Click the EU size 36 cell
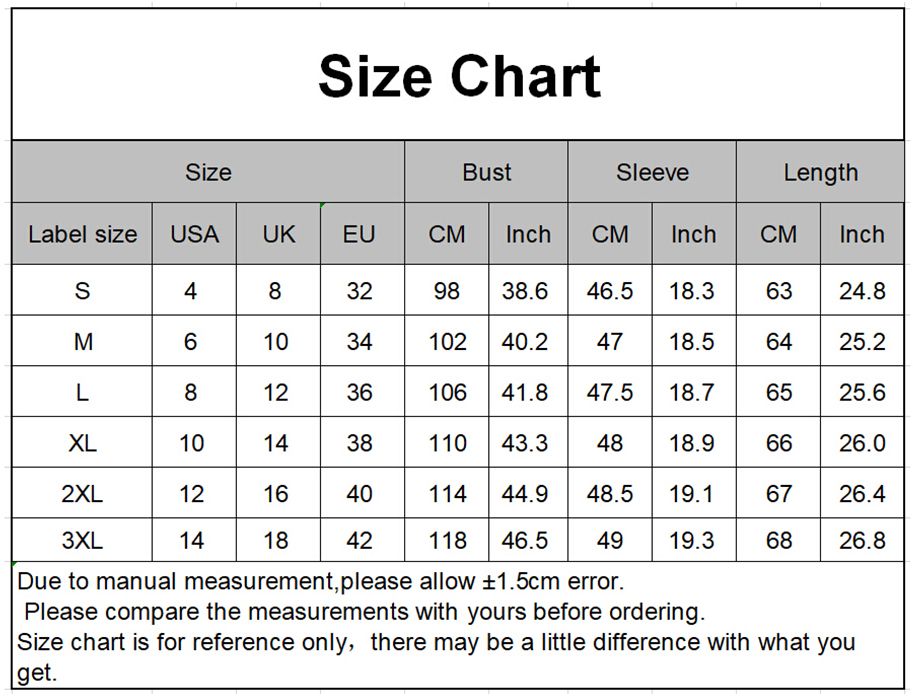This screenshot has height=697, width=913. point(359,392)
